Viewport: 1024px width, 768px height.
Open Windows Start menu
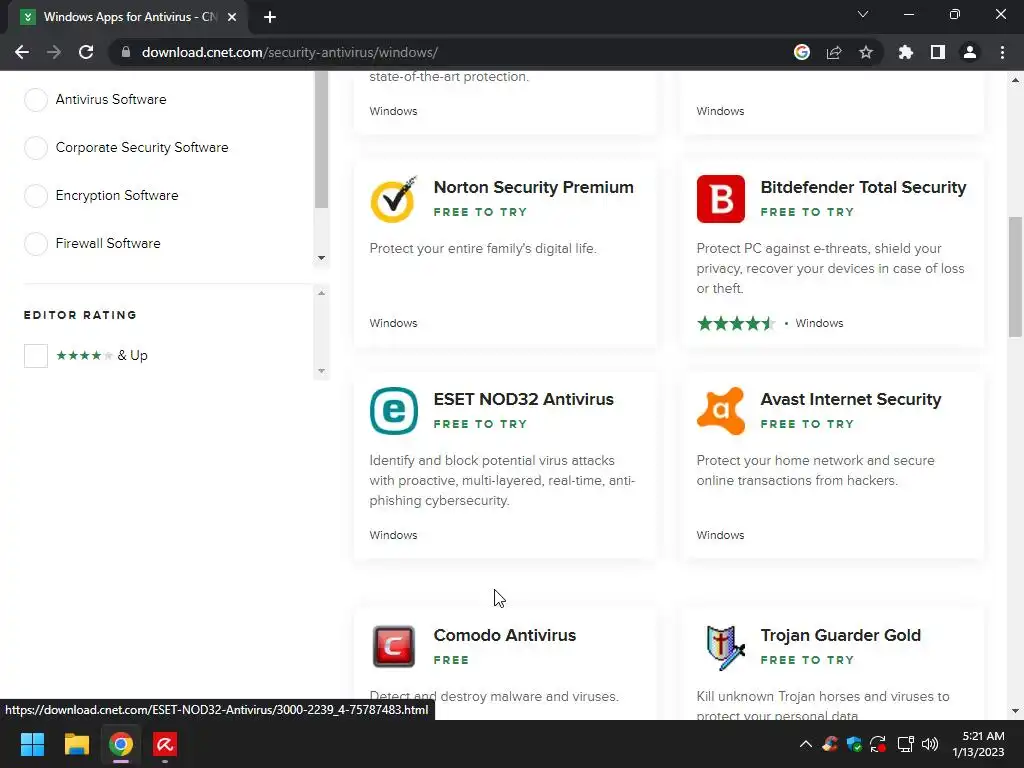(32, 744)
